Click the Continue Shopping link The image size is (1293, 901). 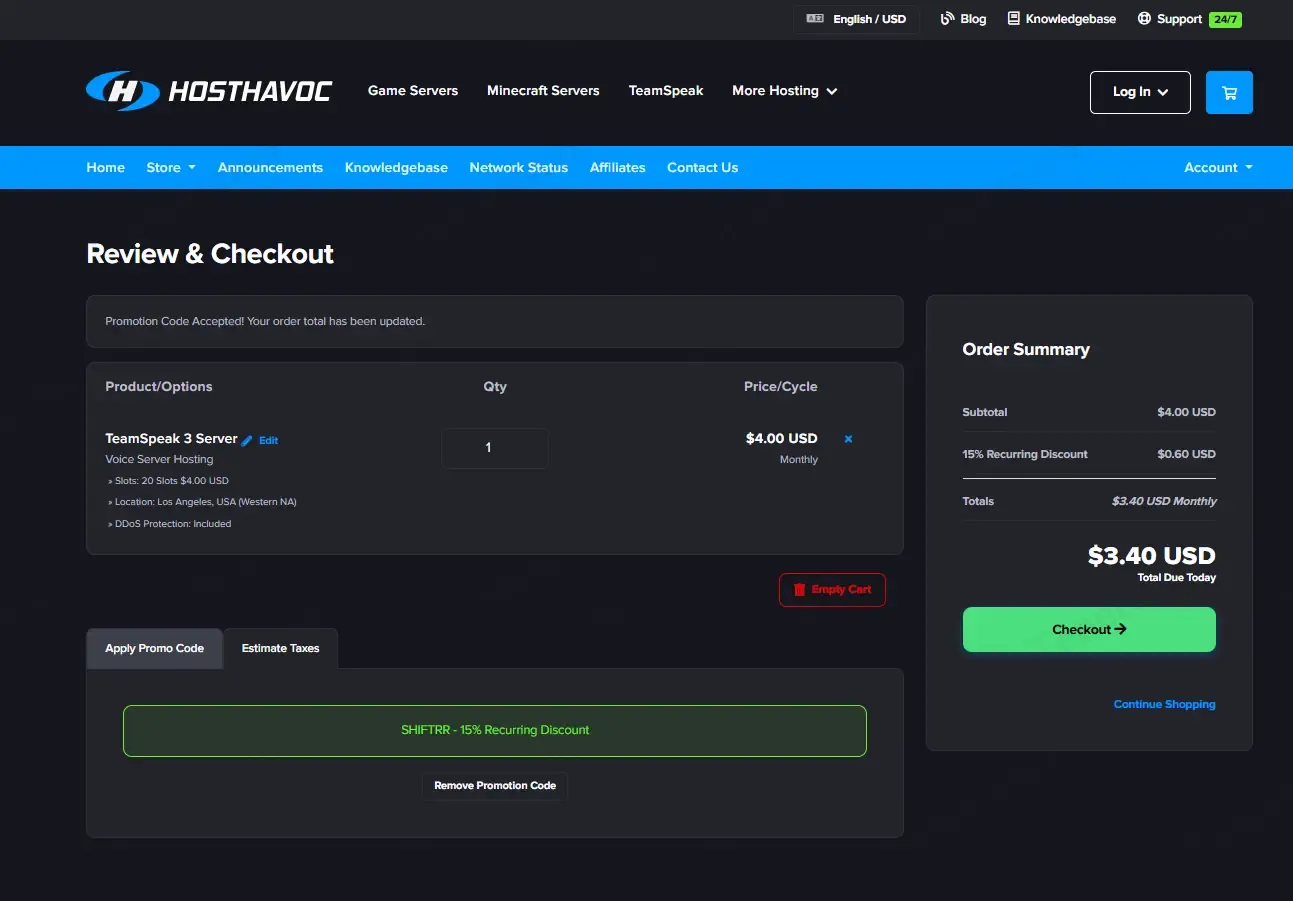[1165, 705]
